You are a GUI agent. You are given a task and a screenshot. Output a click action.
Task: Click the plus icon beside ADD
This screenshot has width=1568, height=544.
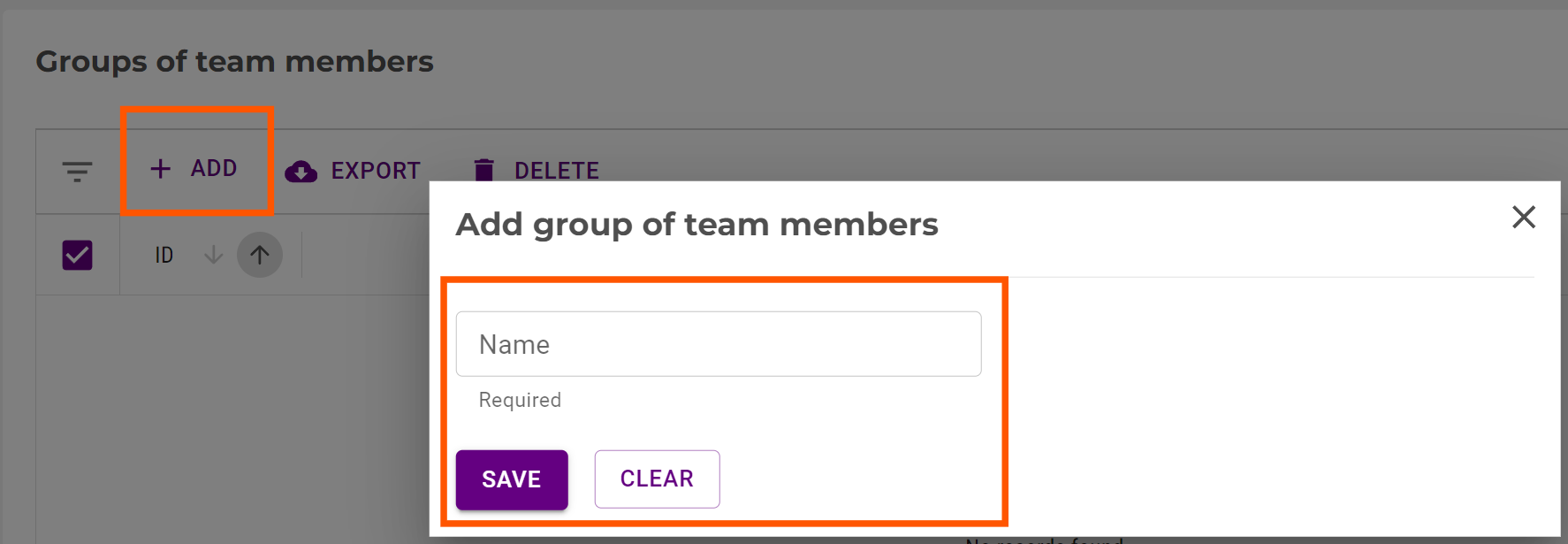(160, 169)
